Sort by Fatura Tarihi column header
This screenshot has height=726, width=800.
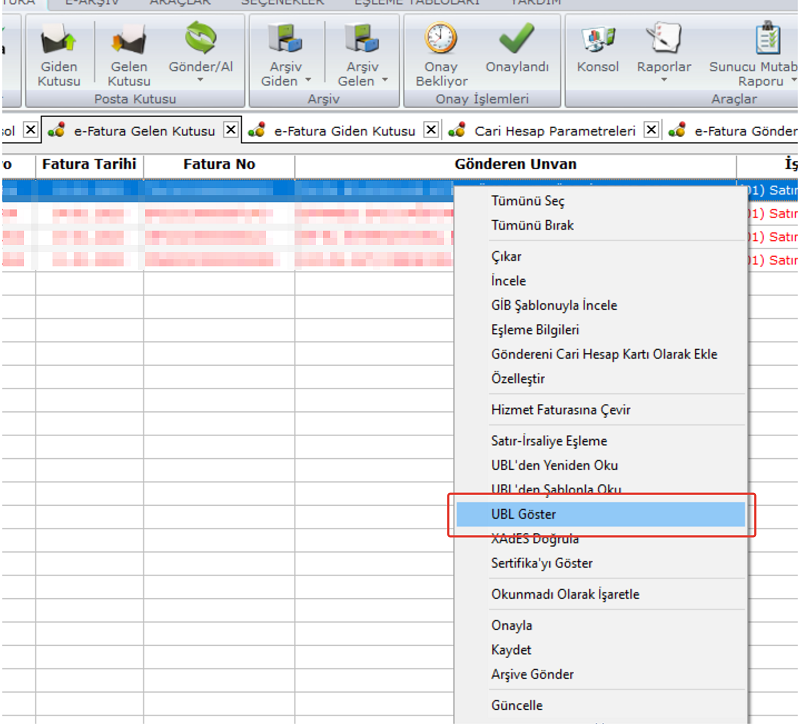(x=89, y=164)
